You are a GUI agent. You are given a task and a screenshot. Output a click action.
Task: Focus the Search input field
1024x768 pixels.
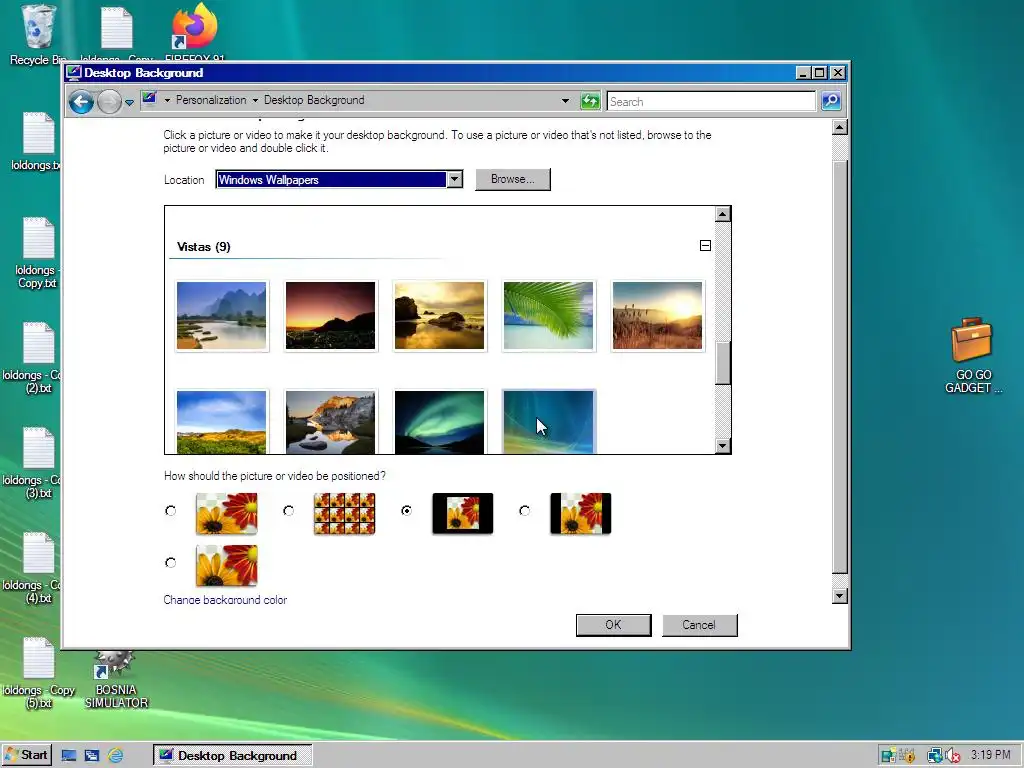[711, 101]
